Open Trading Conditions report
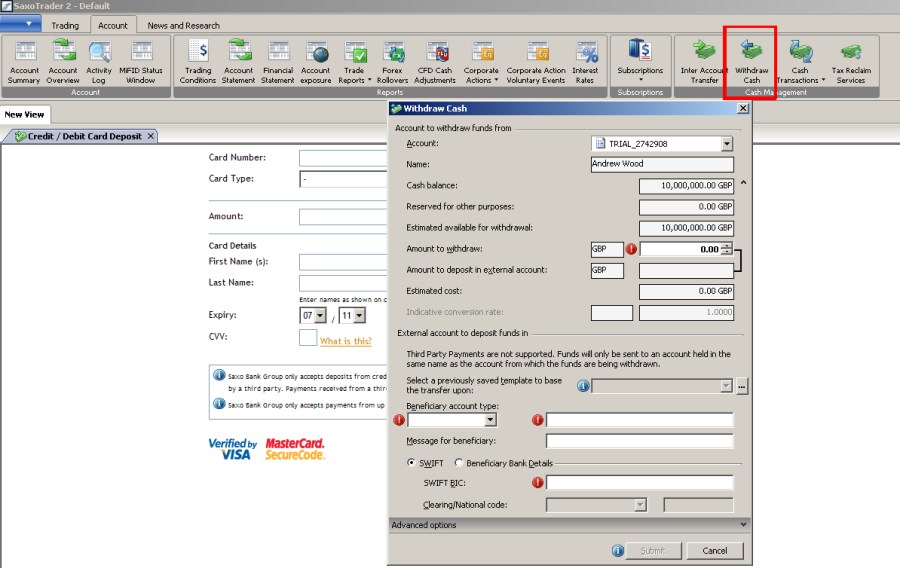The width and height of the screenshot is (900, 568). 198,63
